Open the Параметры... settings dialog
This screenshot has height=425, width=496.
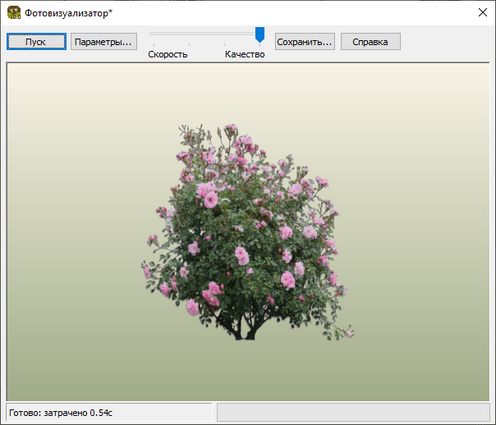click(x=104, y=42)
